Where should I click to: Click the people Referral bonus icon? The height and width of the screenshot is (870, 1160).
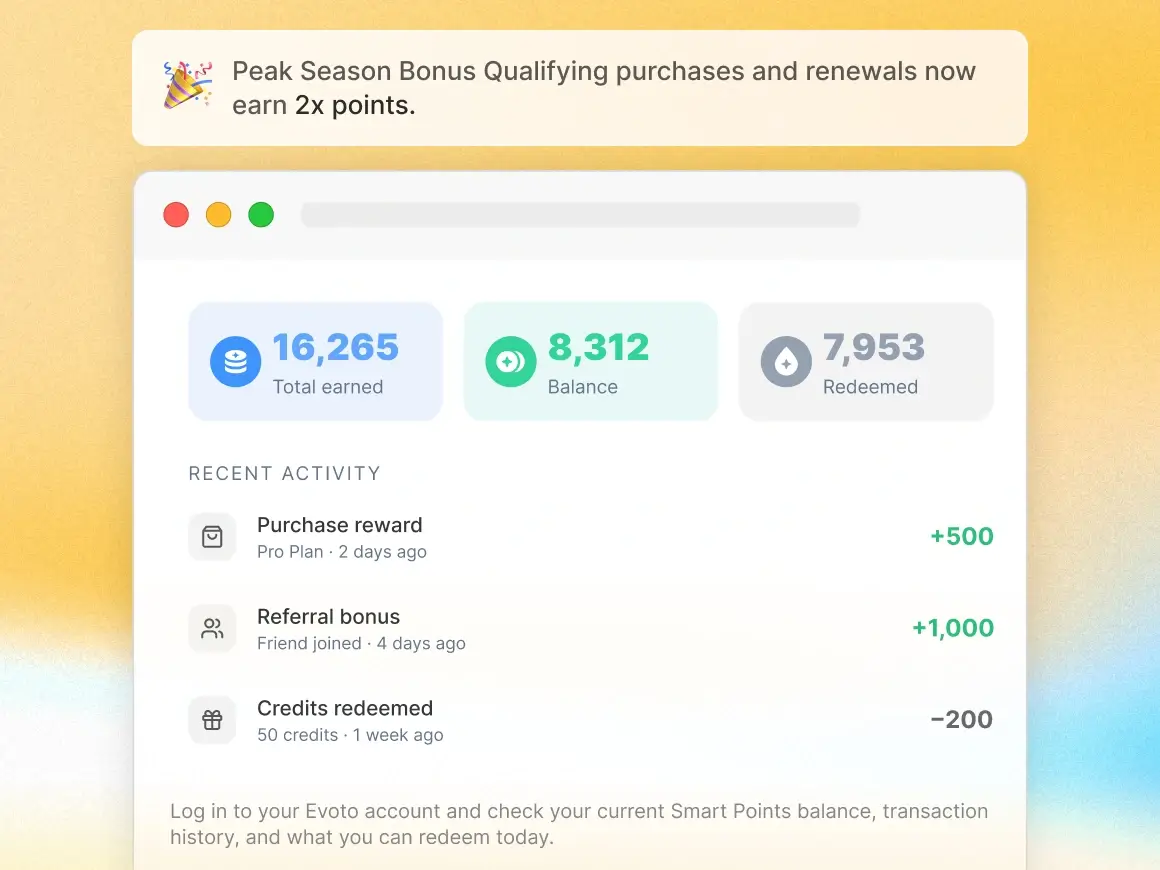pyautogui.click(x=212, y=628)
